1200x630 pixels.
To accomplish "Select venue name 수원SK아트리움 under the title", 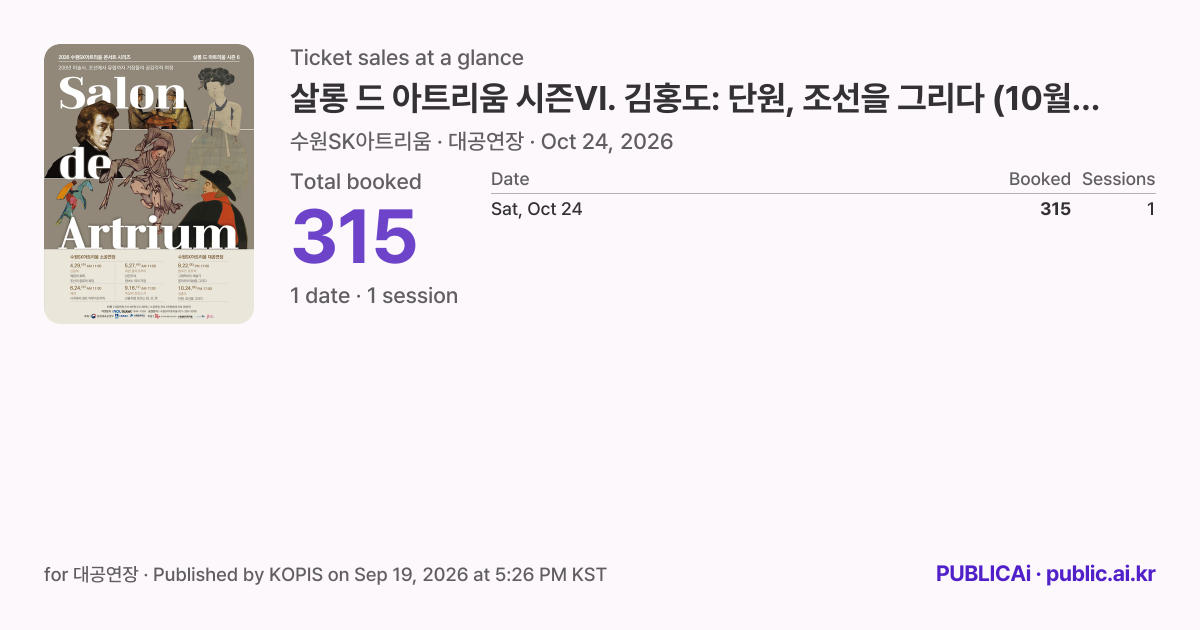I will pos(360,142).
